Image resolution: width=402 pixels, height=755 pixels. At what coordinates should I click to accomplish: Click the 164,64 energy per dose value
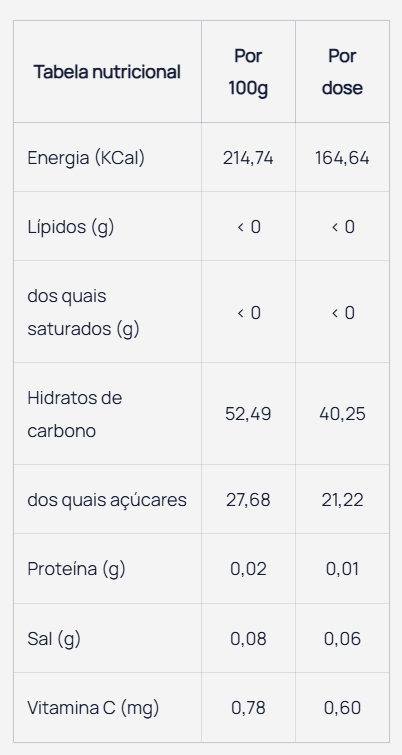(342, 158)
